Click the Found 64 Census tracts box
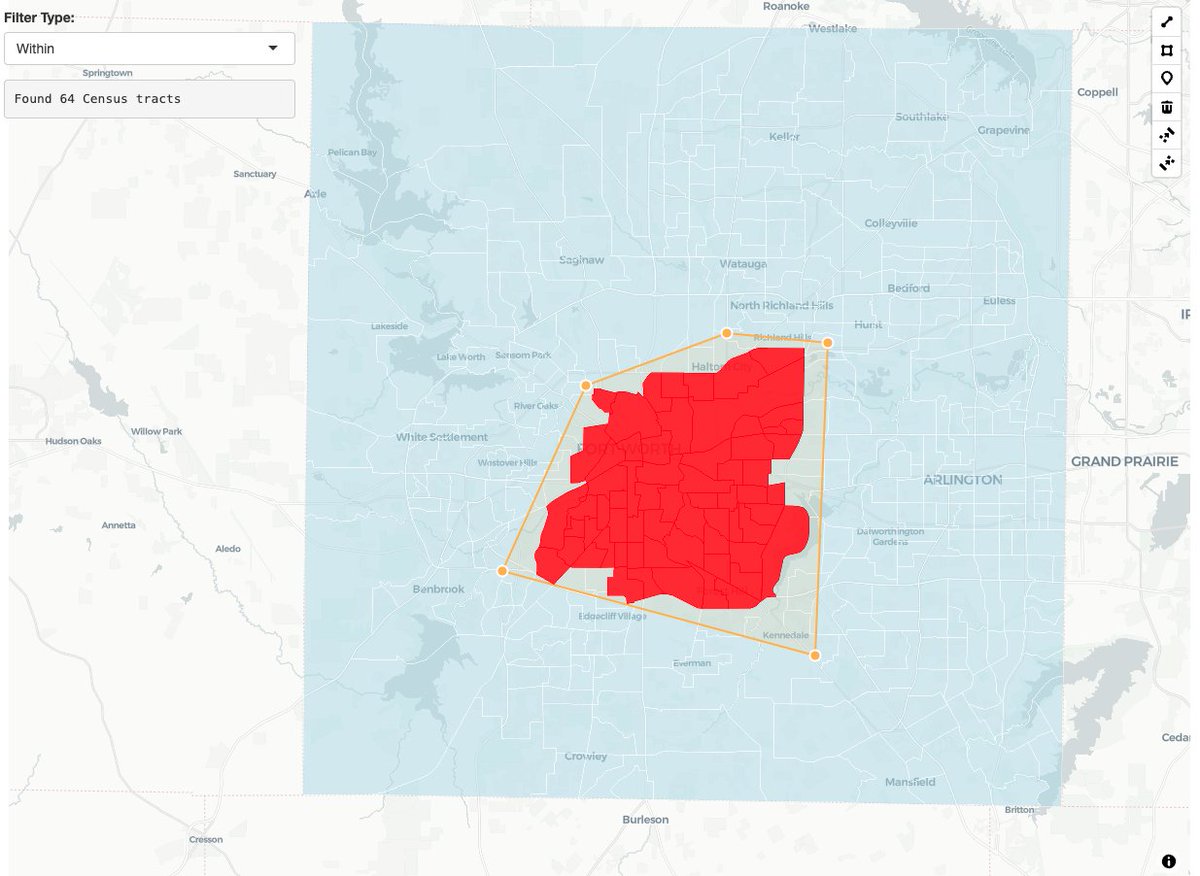 149,98
